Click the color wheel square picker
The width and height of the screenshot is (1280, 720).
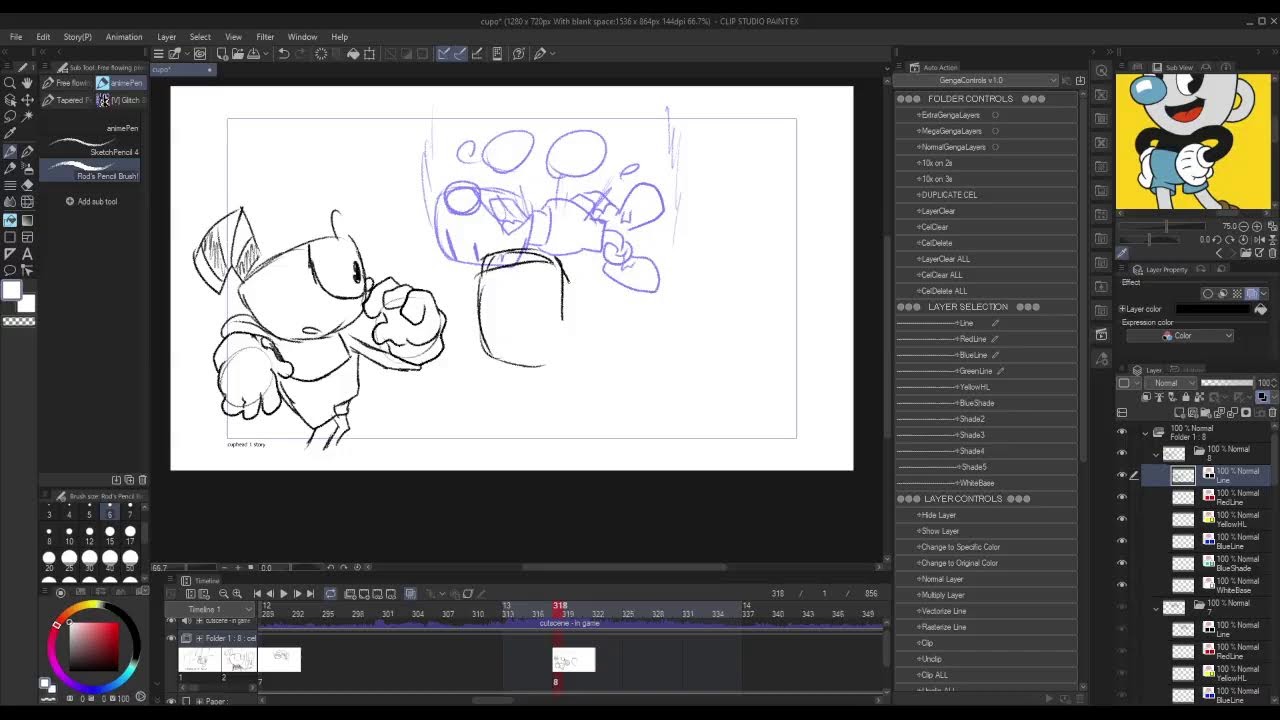[x=92, y=646]
